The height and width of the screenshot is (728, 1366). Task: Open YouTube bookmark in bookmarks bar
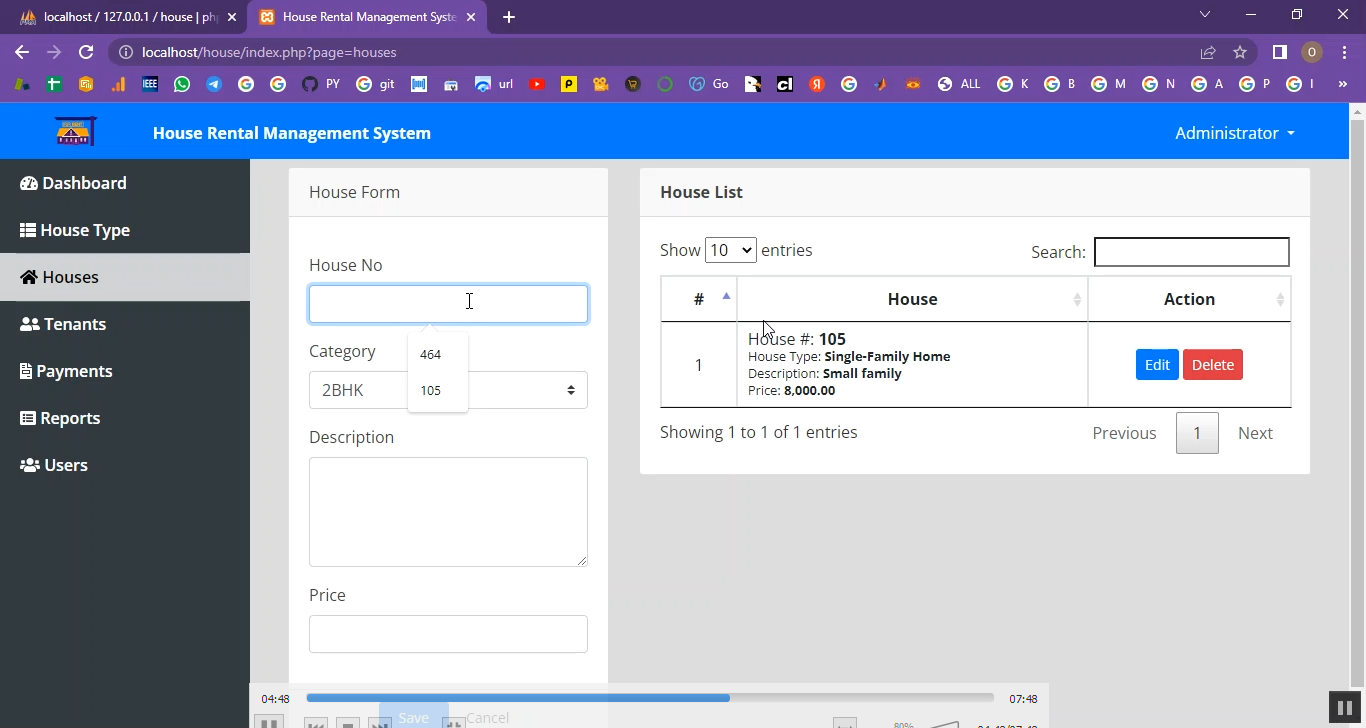click(537, 84)
